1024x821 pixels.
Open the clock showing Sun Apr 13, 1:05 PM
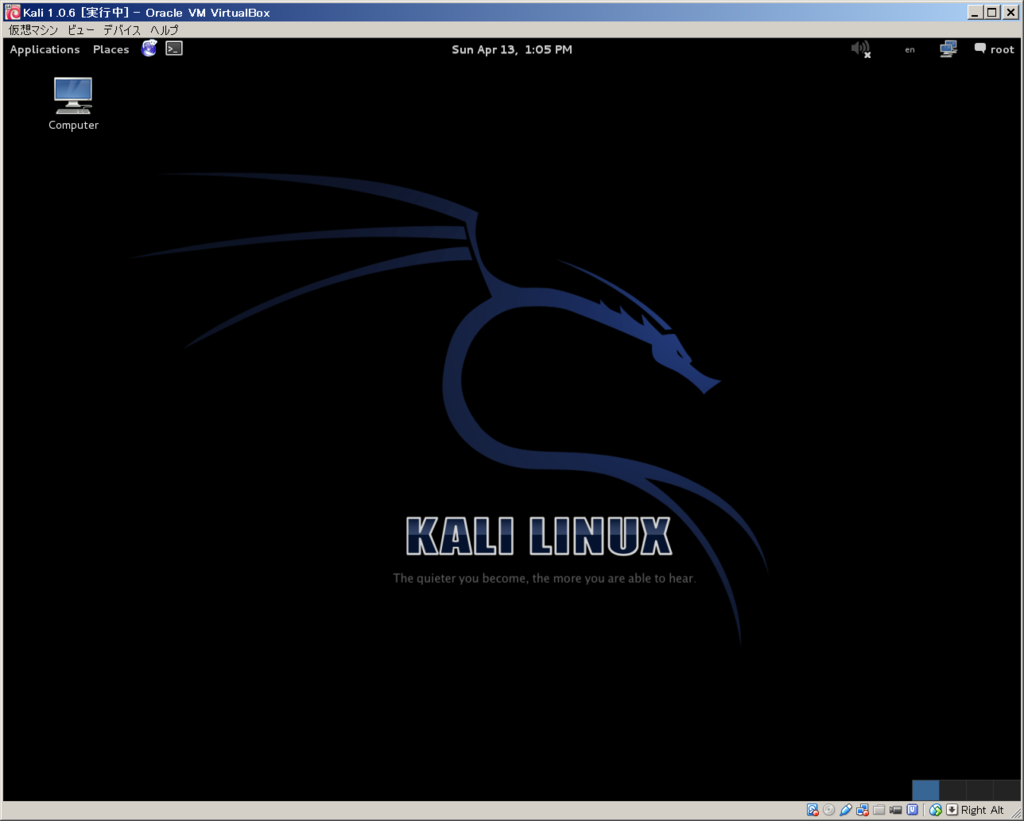pos(511,49)
